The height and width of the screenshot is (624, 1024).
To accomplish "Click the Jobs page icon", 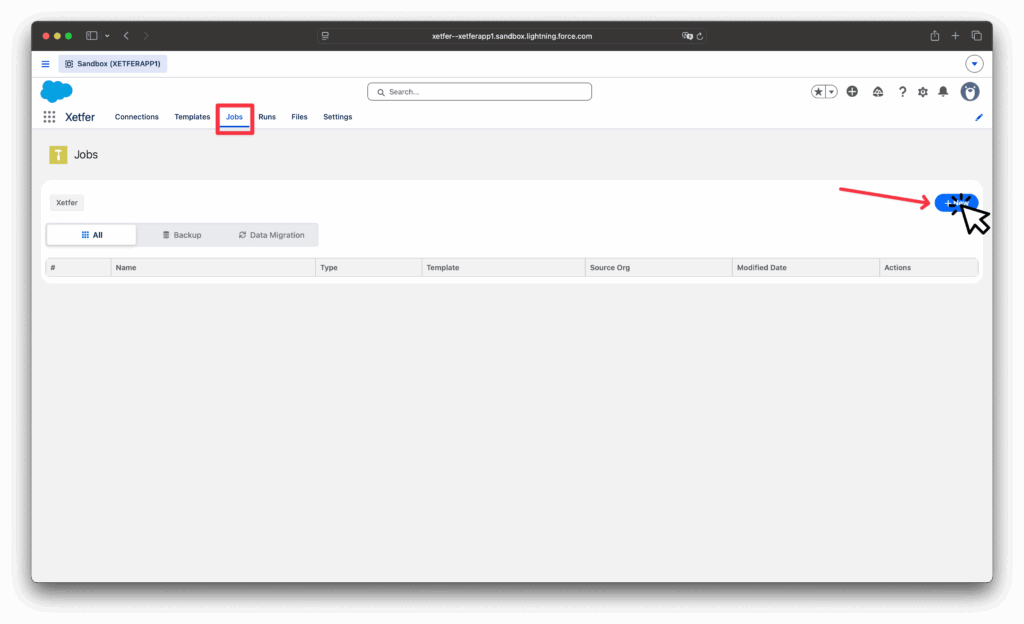I will coord(58,155).
